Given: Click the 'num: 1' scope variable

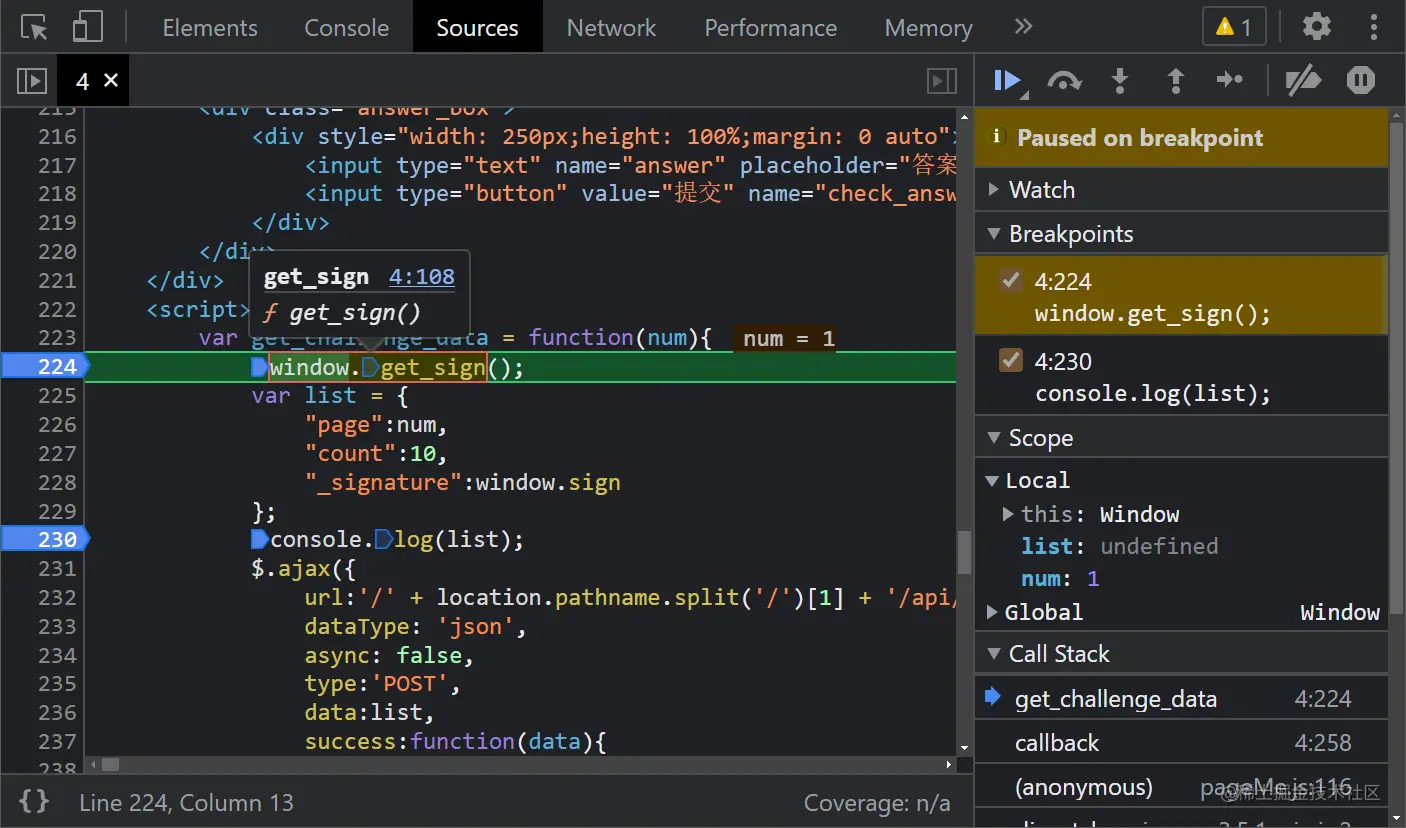Looking at the screenshot, I should (1060, 579).
